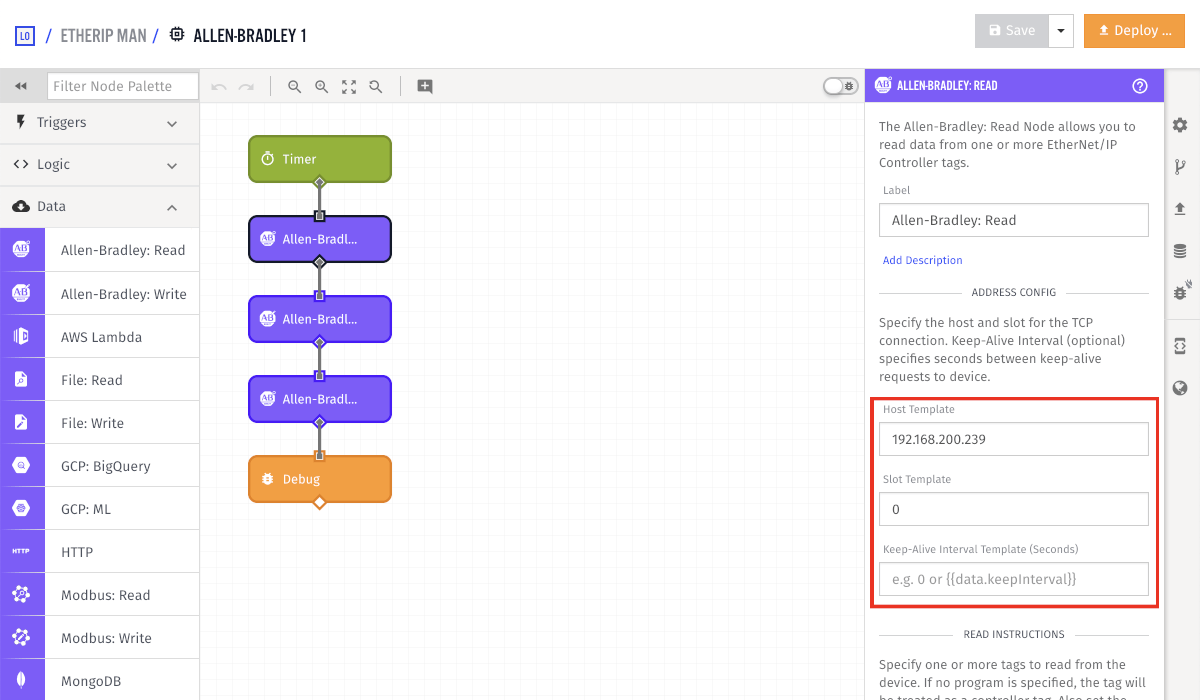Image resolution: width=1200 pixels, height=700 pixels.
Task: Select the Modbus: Write palette node
Action: point(100,638)
